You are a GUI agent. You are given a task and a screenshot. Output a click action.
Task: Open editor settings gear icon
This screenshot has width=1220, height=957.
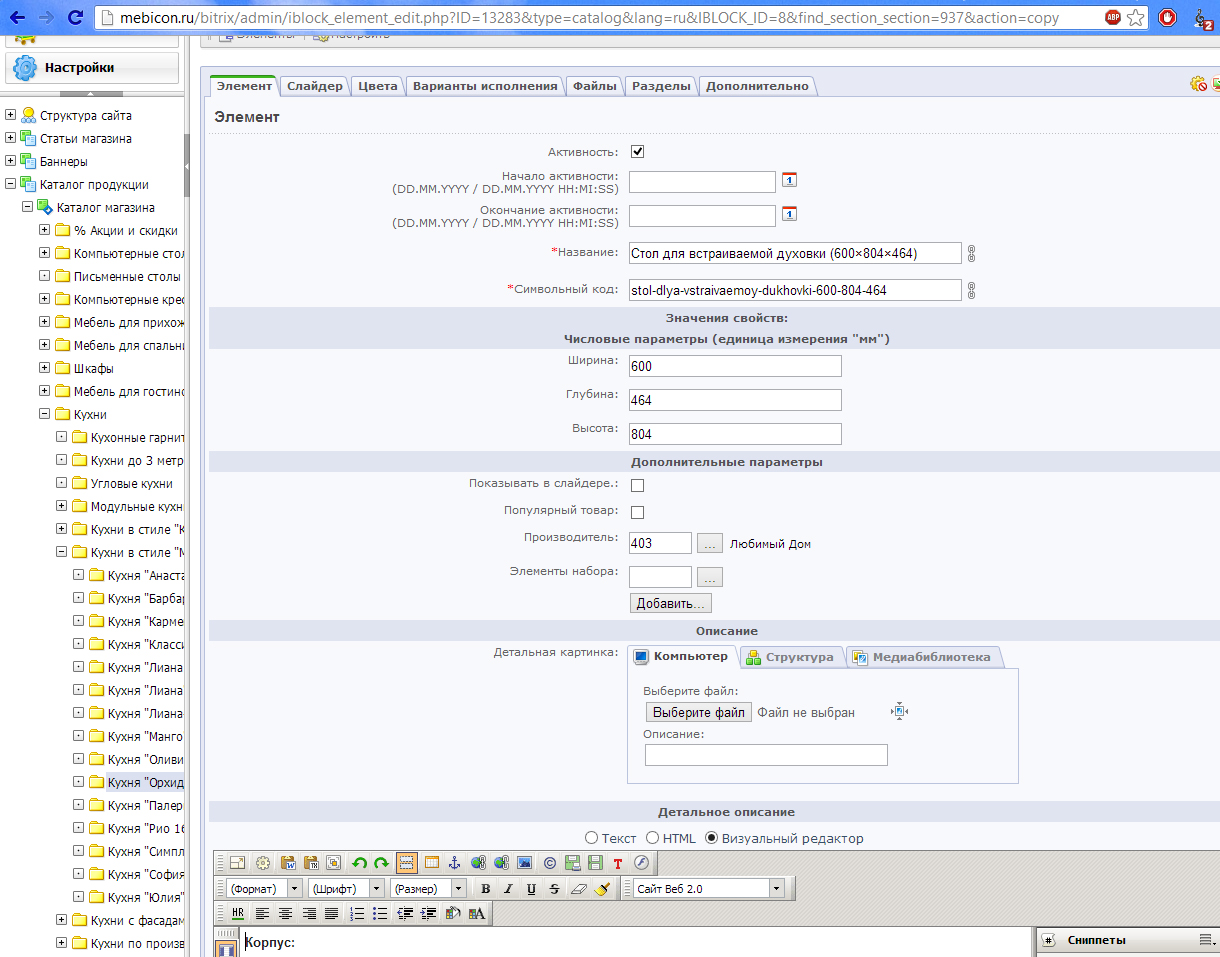(263, 862)
